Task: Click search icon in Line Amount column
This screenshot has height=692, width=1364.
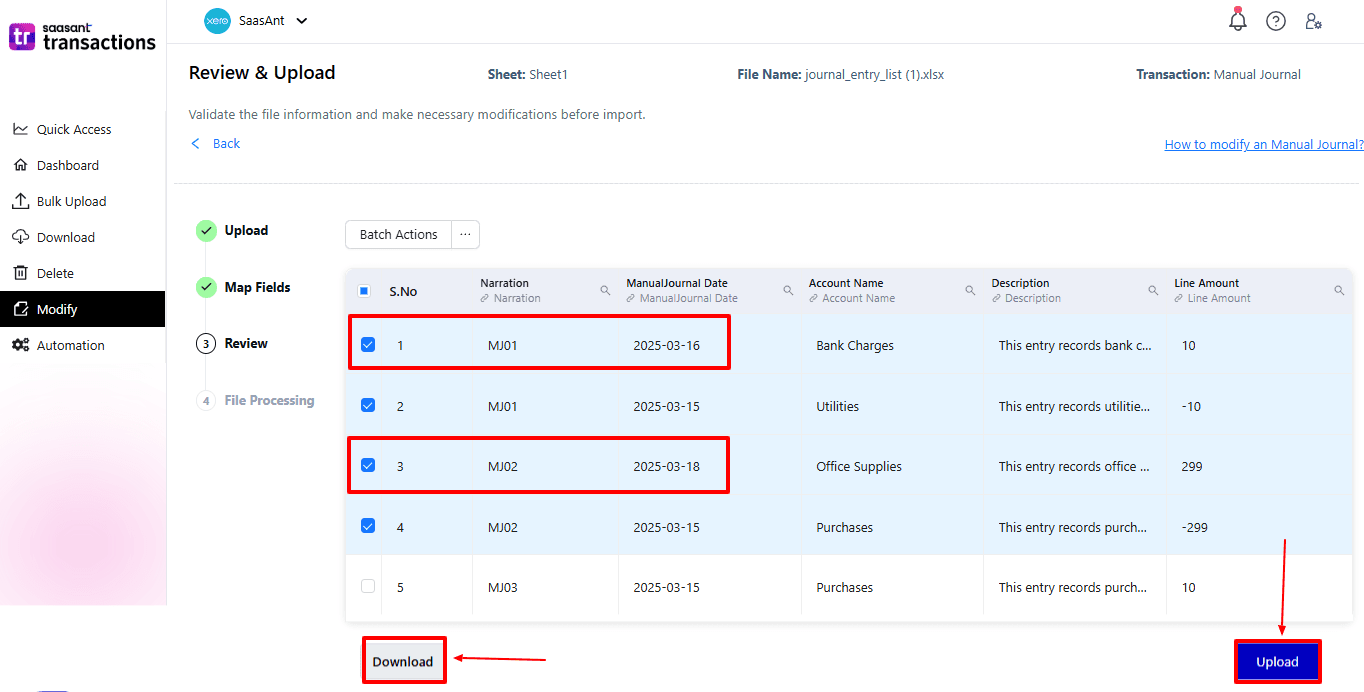Action: (1339, 291)
